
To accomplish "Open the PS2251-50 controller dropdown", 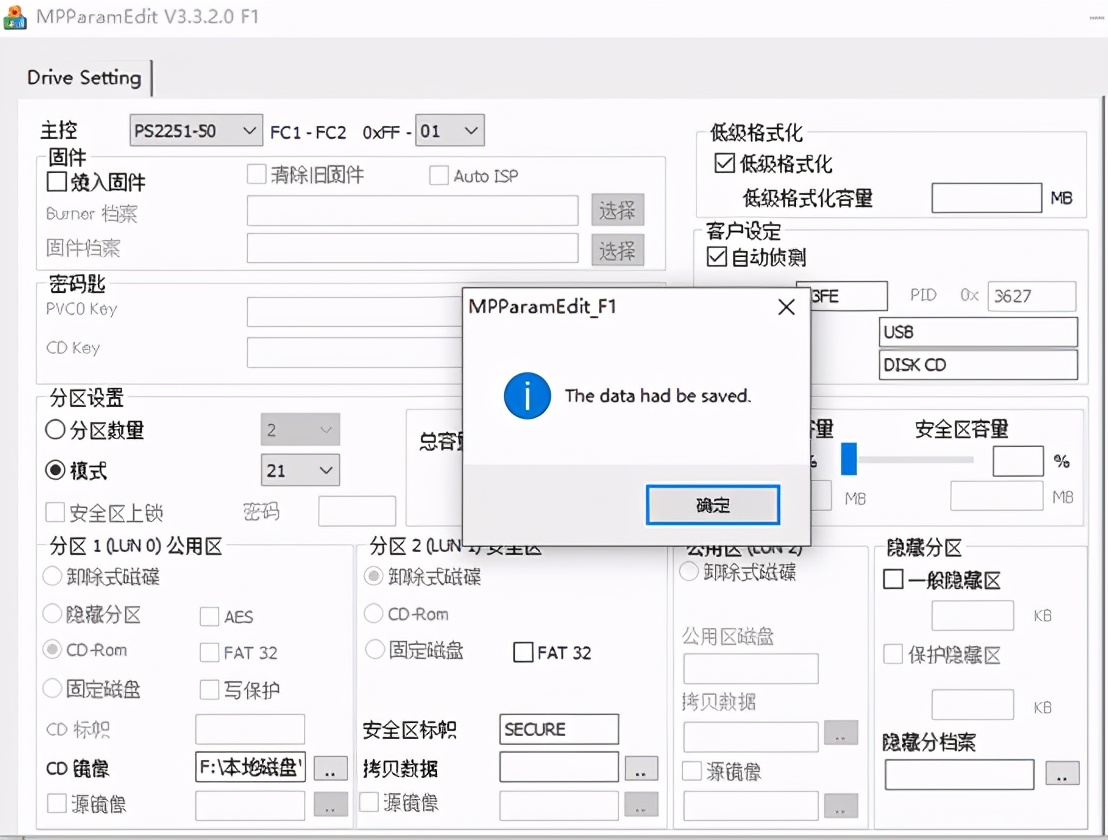I will tap(195, 130).
